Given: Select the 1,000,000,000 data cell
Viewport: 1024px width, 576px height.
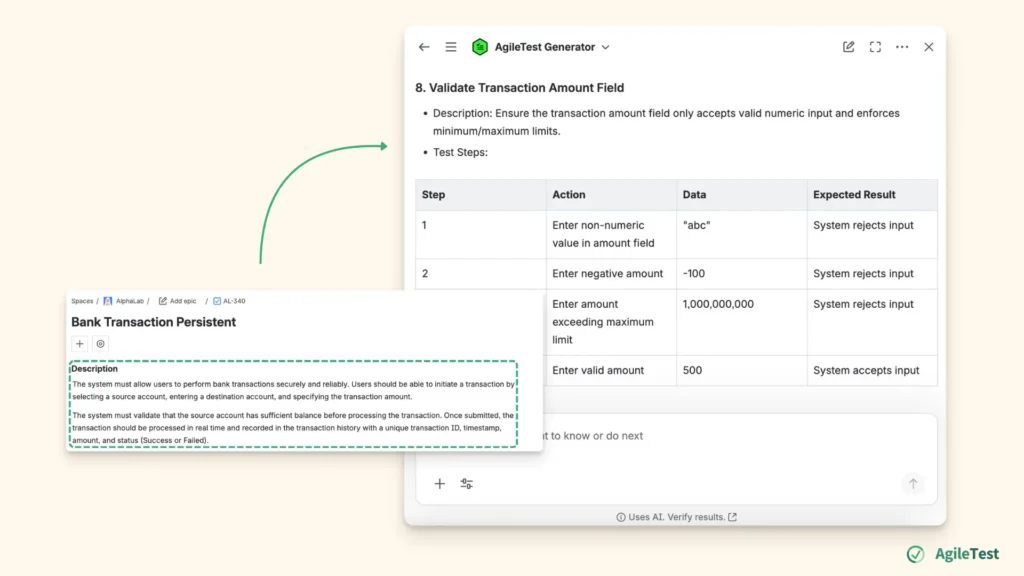Looking at the screenshot, I should [742, 322].
